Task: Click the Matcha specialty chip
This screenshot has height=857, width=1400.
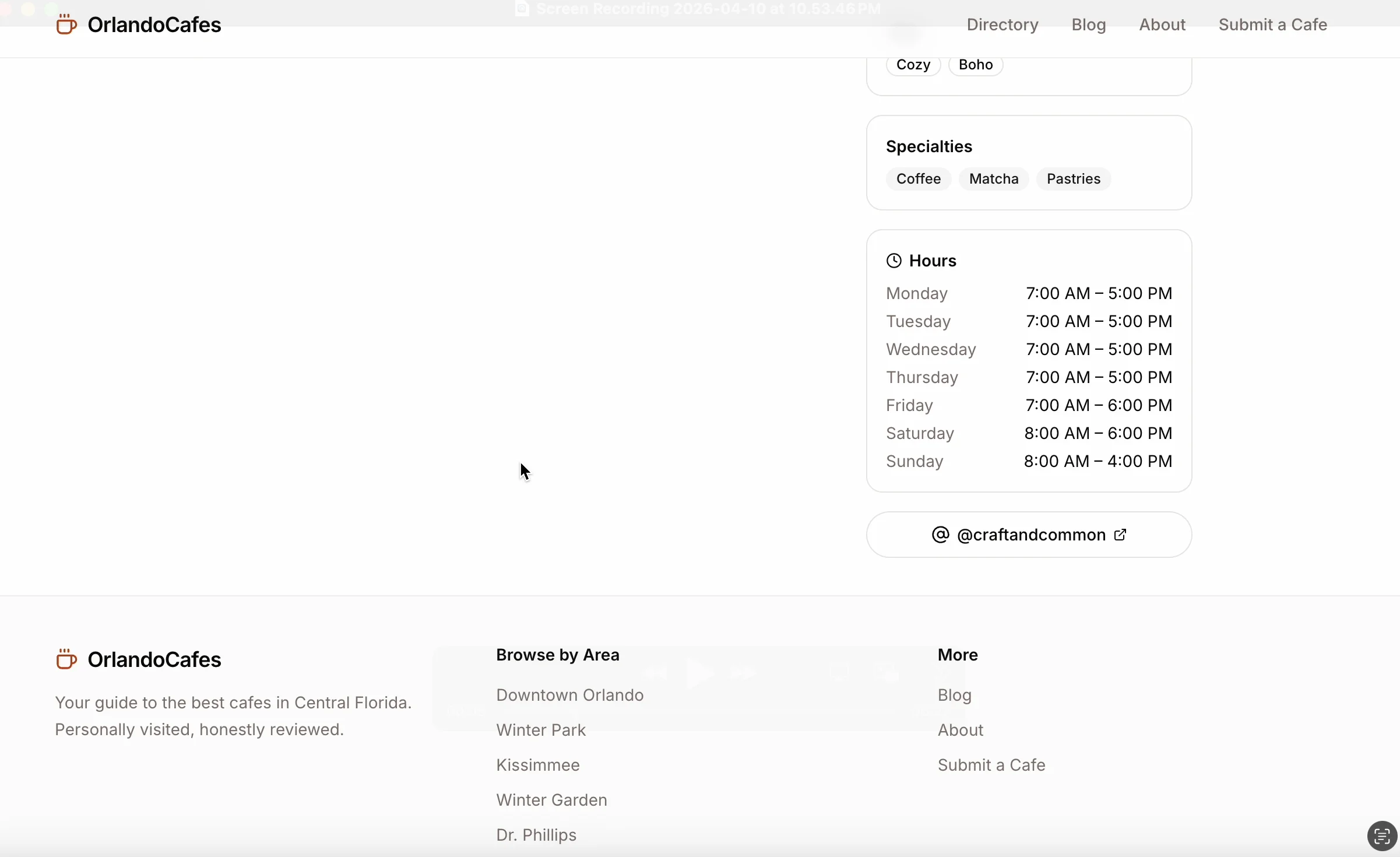Action: (x=993, y=179)
